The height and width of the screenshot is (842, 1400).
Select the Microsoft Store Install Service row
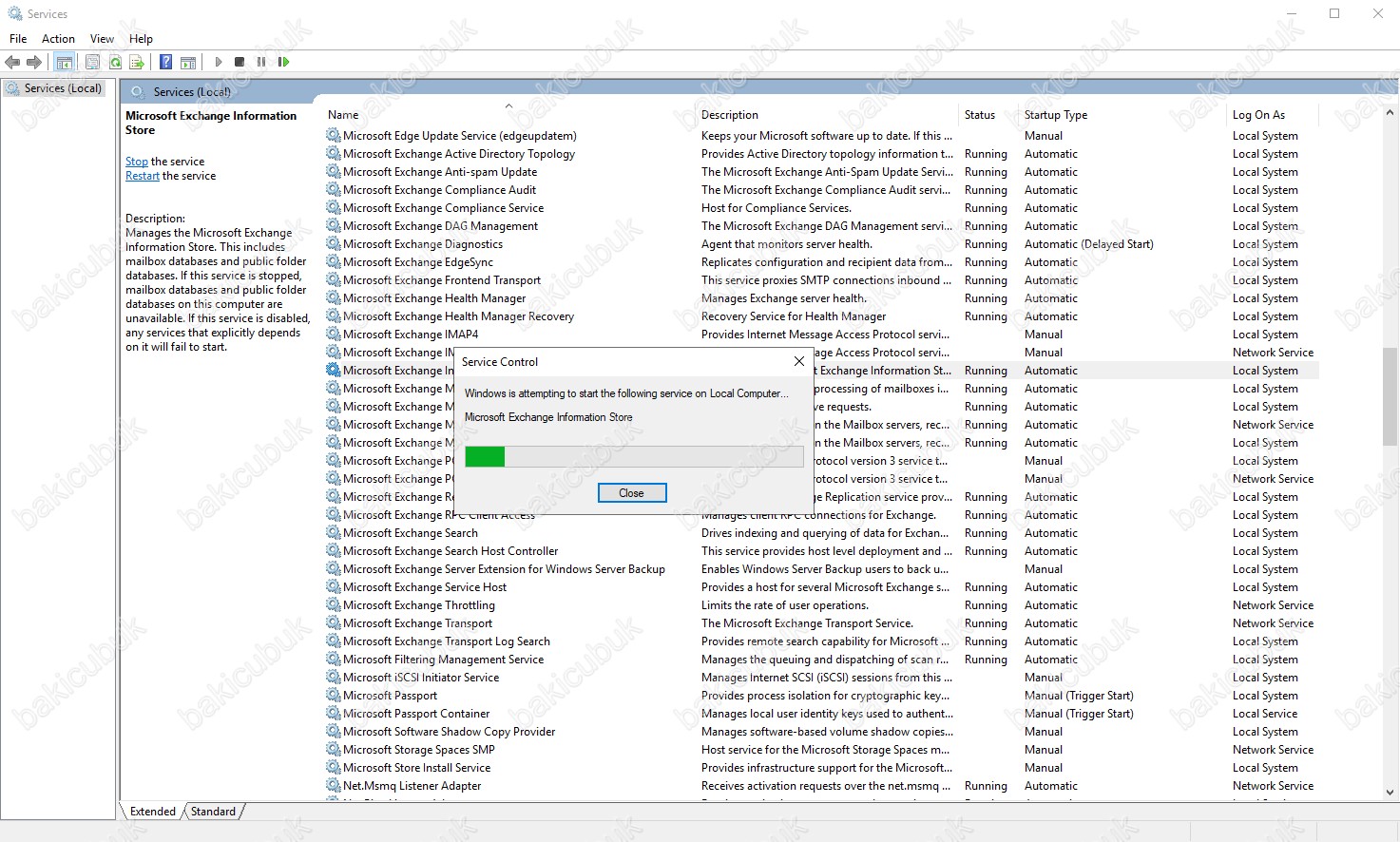822,768
